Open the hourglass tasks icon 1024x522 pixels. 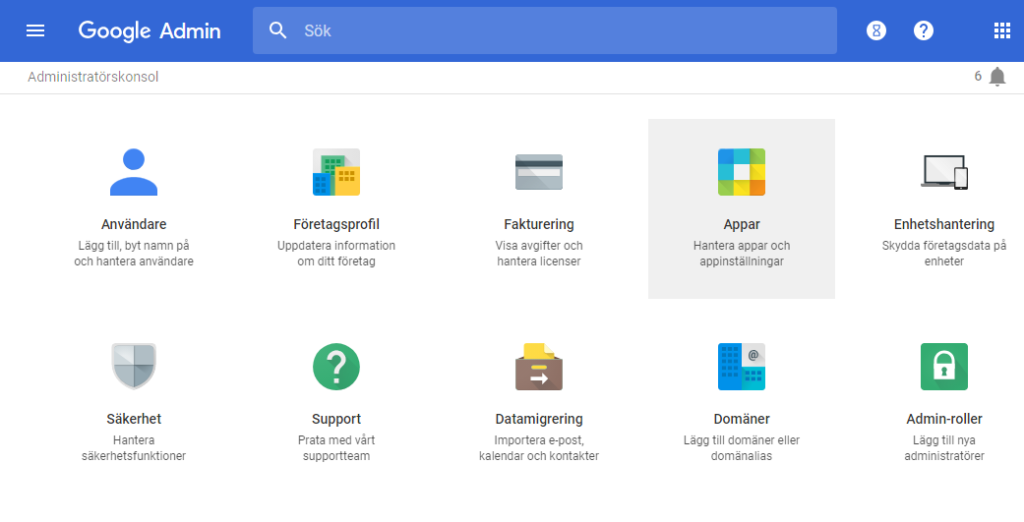(876, 31)
